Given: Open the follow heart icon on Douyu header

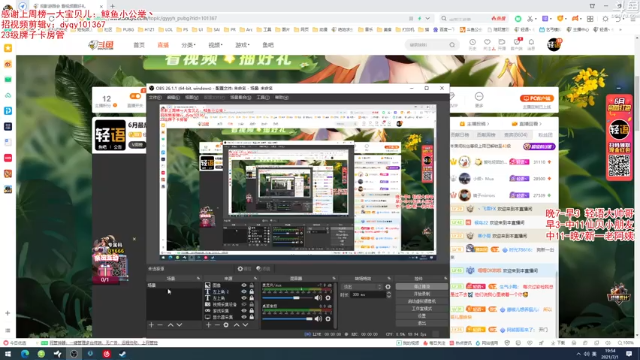Looking at the screenshot, I should tap(487, 42).
